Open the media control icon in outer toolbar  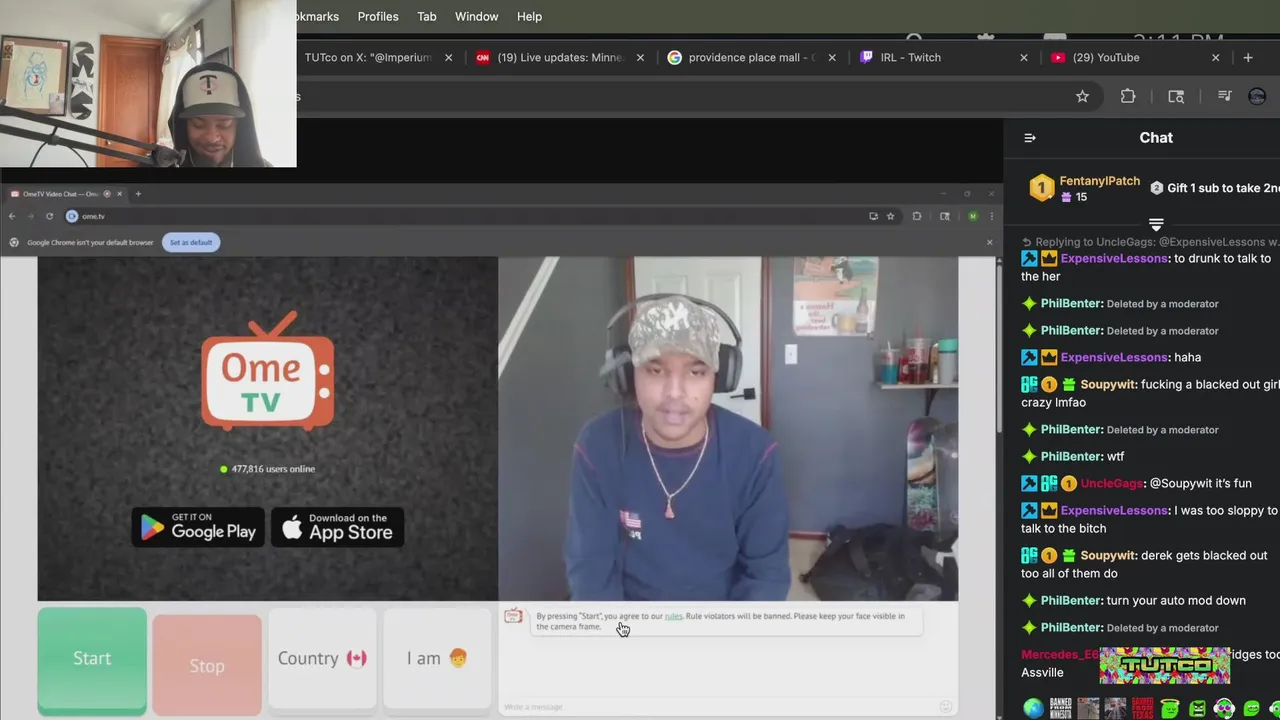tap(1224, 96)
